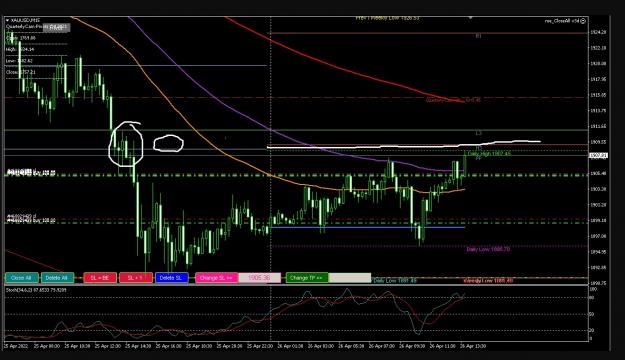
Task: Click the purple Daily Low label
Action: (488, 249)
